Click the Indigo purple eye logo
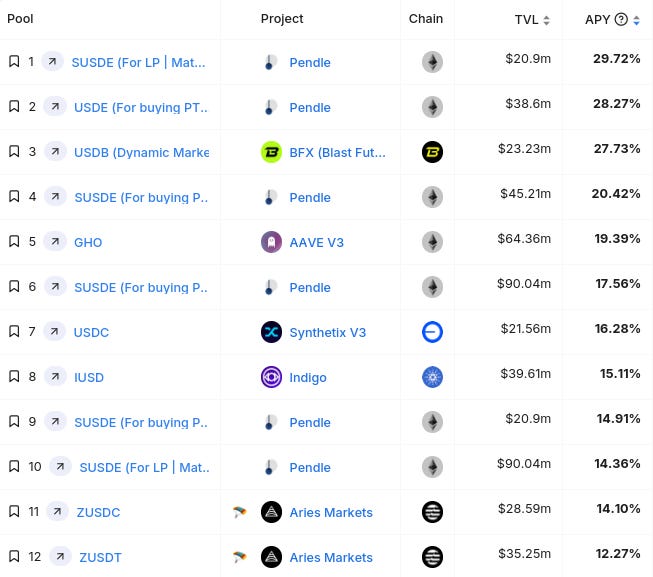This screenshot has height=577, width=653. 271,377
